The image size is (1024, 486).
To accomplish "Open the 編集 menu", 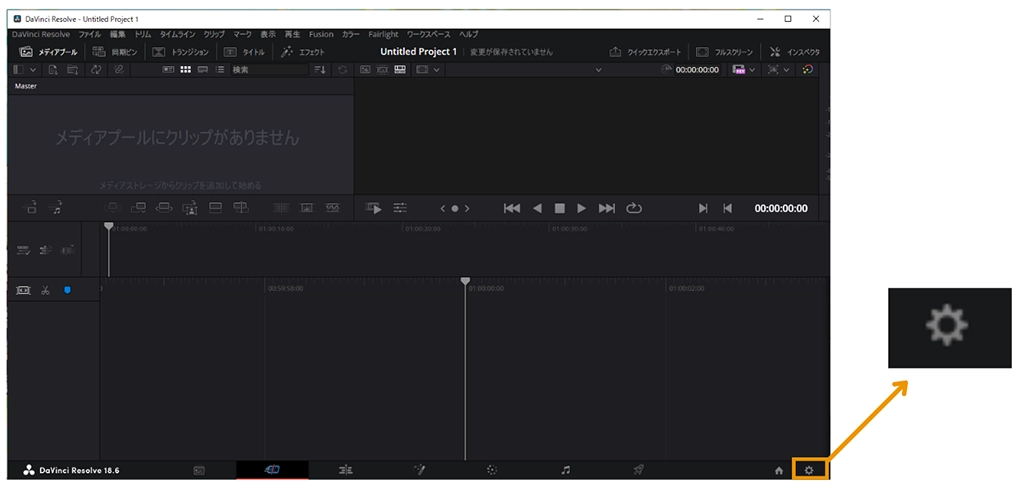I will (118, 34).
